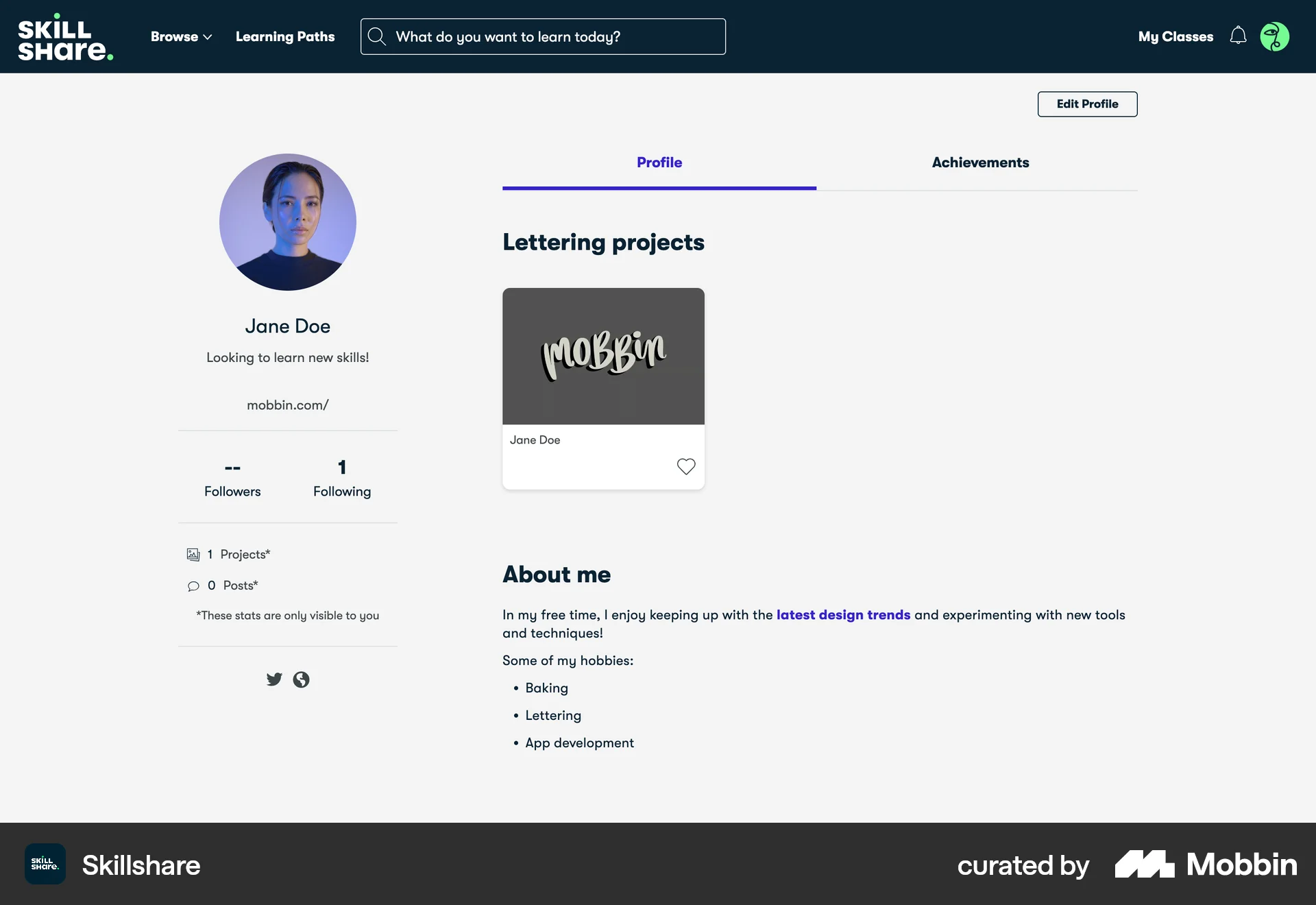
Task: Like the mobbin project using the heart
Action: 686,467
